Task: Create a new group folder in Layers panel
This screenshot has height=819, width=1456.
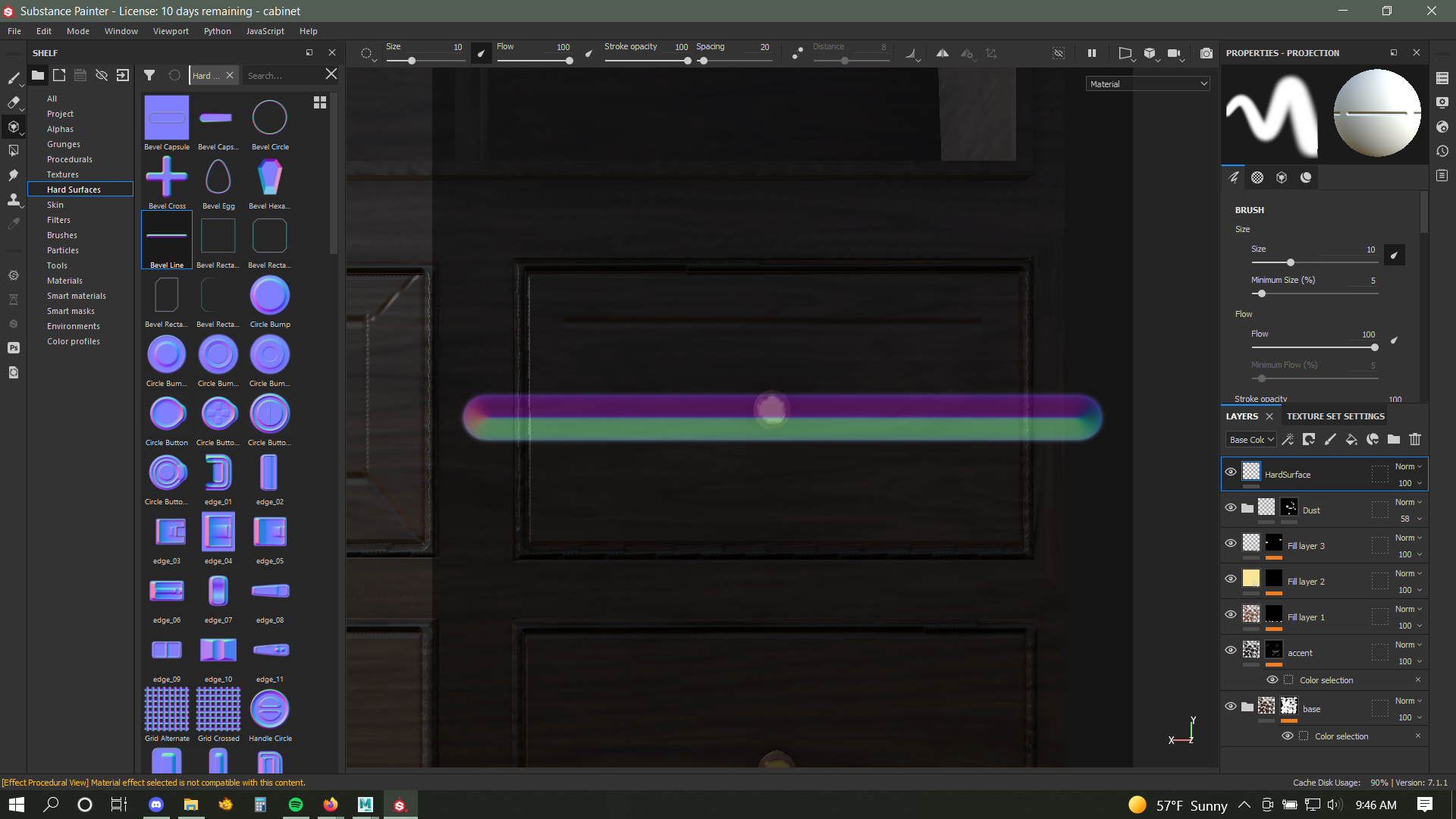Action: [x=1394, y=439]
